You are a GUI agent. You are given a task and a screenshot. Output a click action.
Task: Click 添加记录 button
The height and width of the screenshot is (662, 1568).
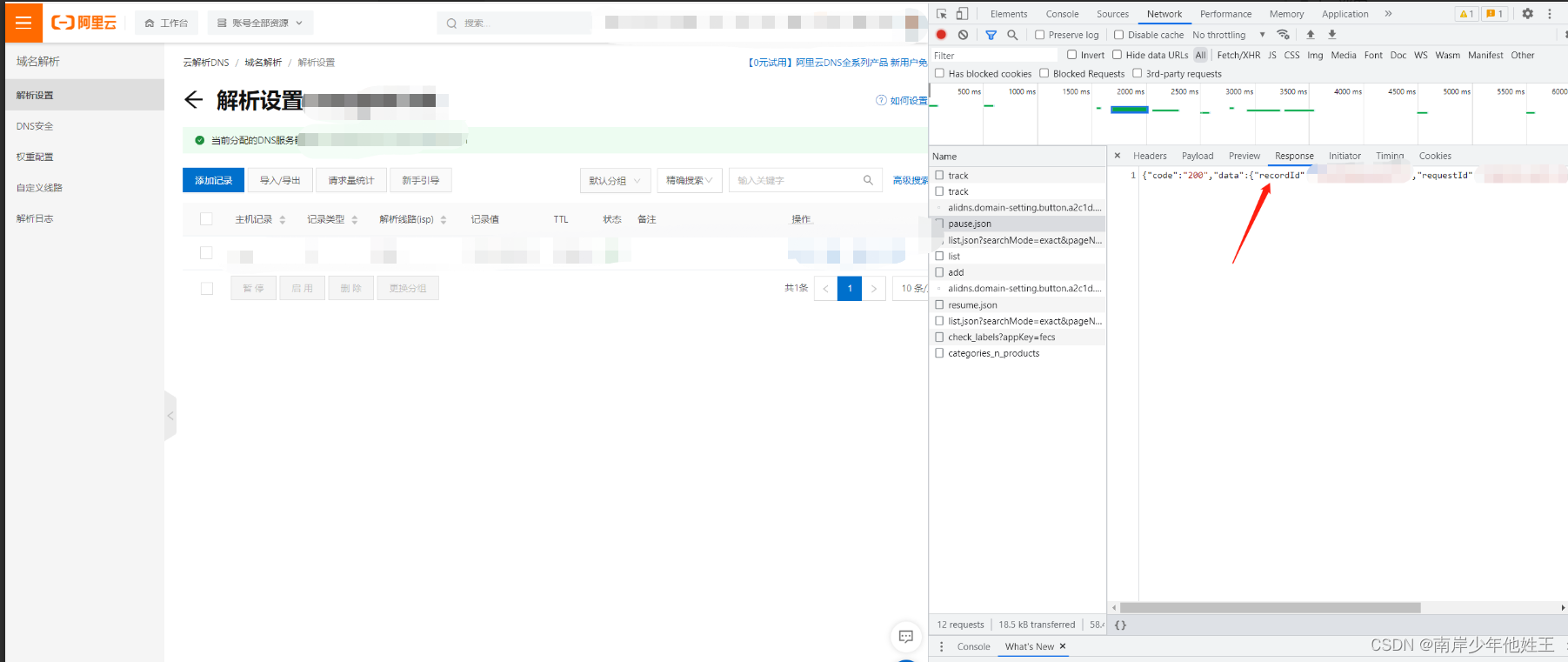(x=214, y=180)
